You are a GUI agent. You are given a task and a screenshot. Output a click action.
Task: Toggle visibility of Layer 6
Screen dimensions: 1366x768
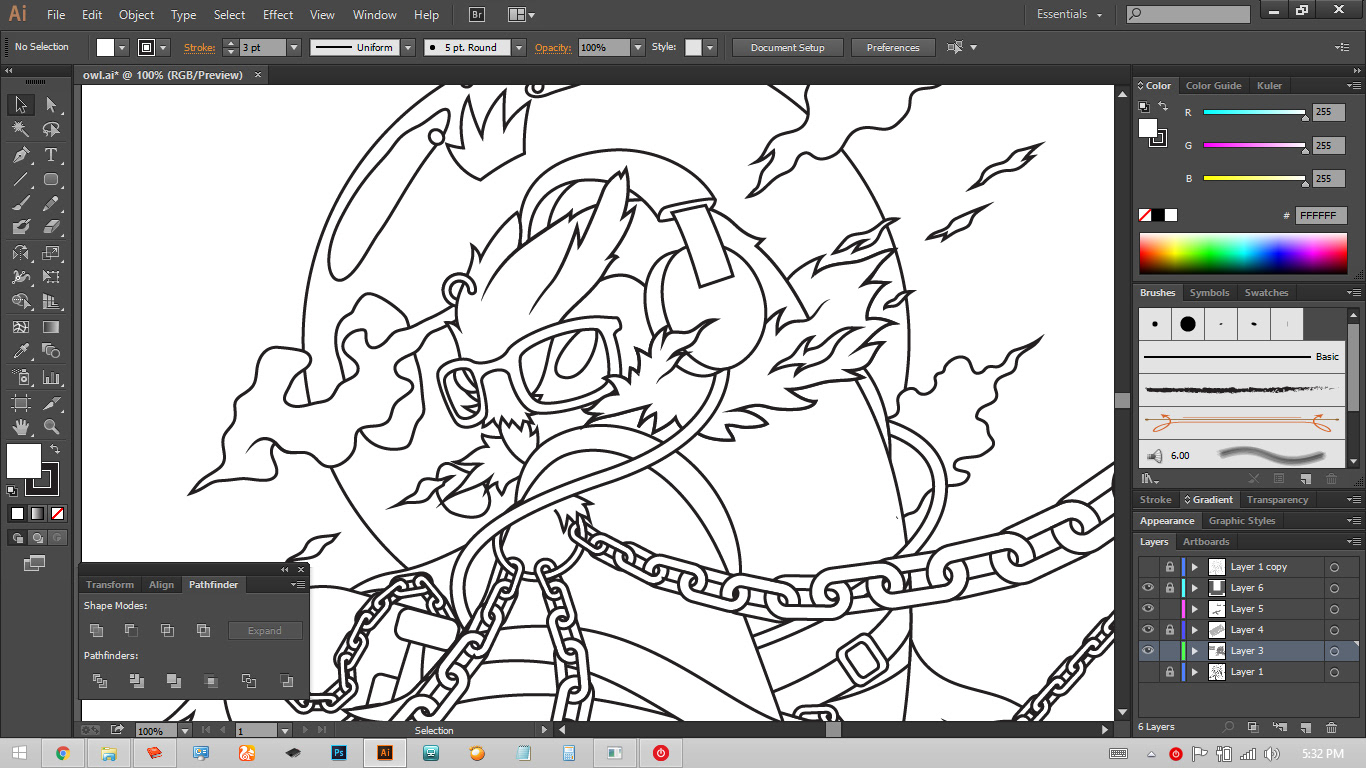point(1148,588)
